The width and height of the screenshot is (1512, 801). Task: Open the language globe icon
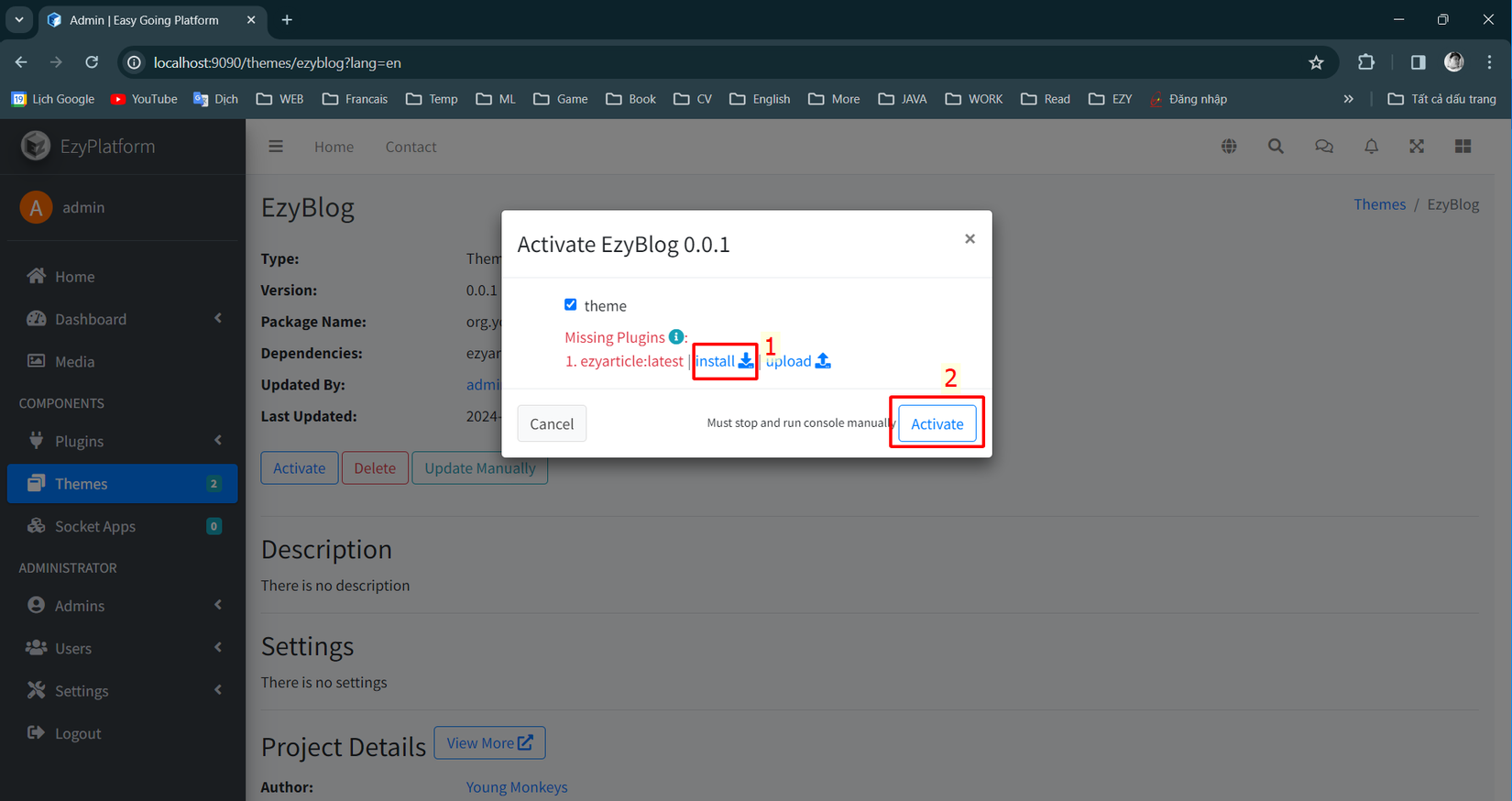(1229, 147)
